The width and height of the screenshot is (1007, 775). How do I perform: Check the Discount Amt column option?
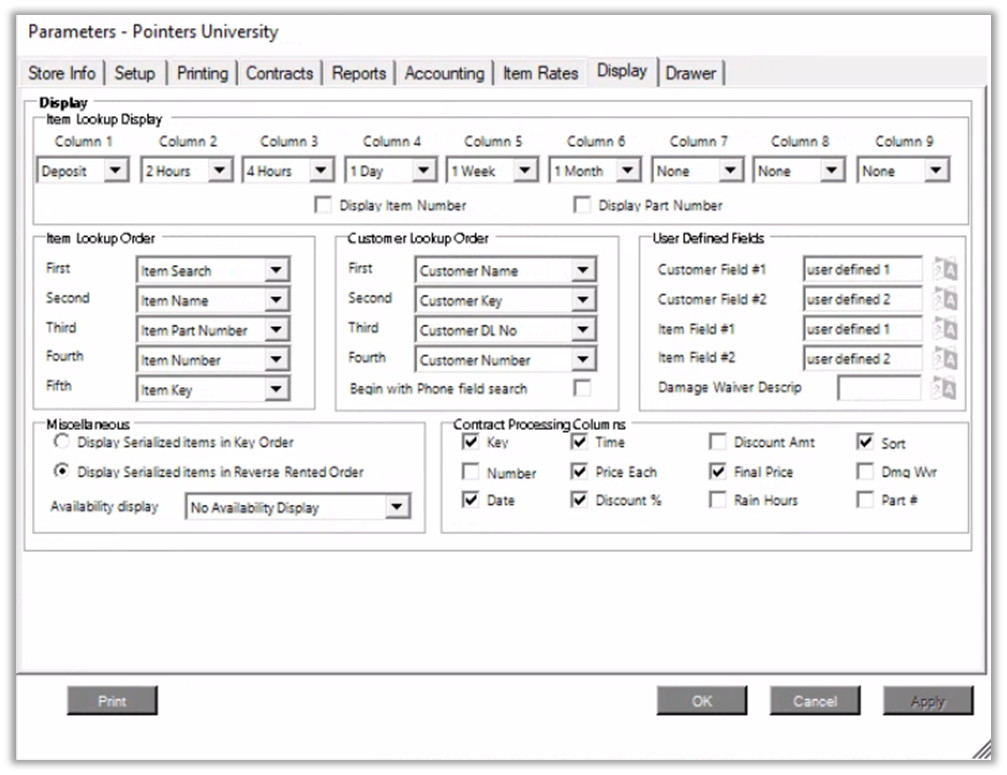718,442
